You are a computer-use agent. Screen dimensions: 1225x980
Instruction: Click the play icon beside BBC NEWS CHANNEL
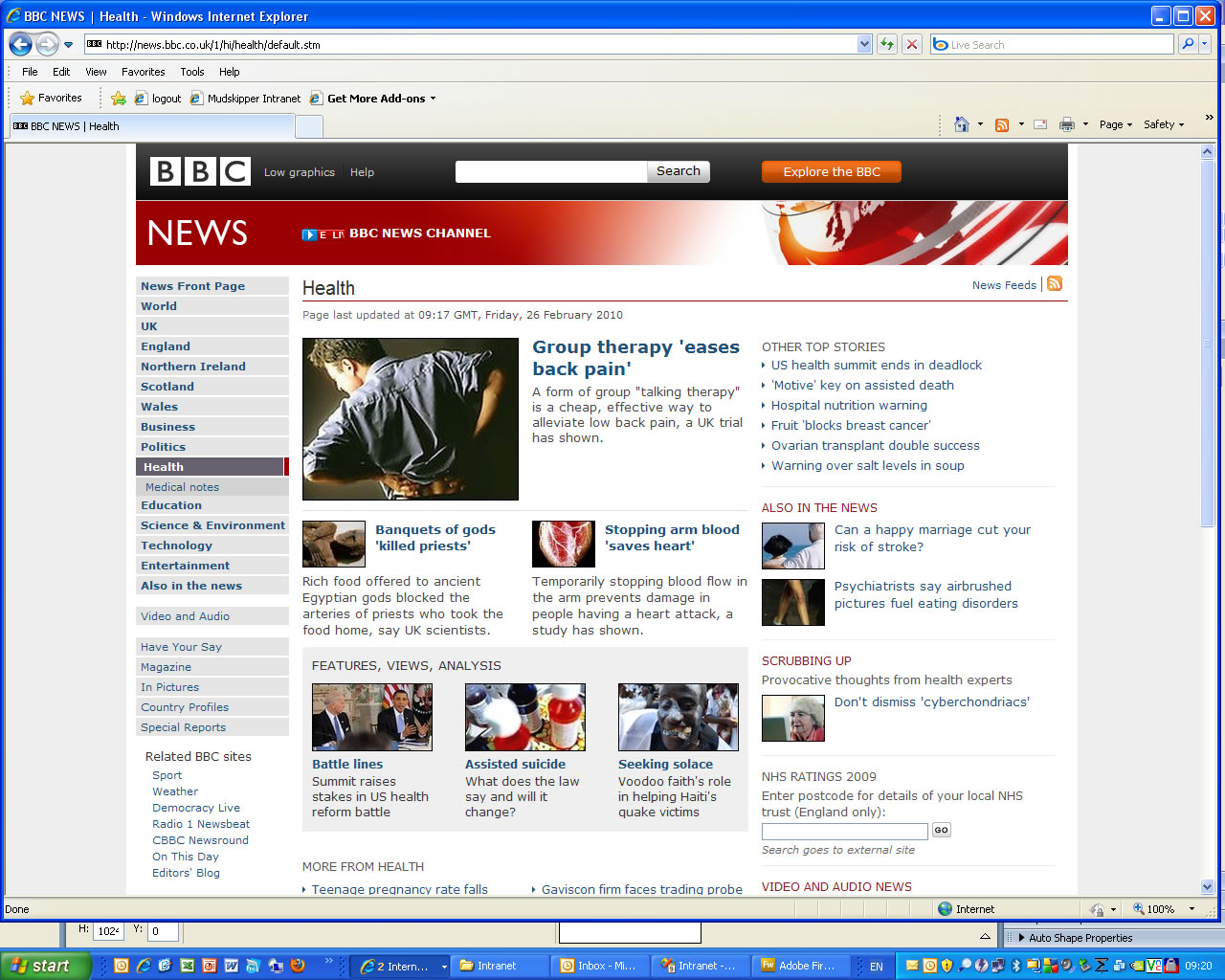point(309,234)
